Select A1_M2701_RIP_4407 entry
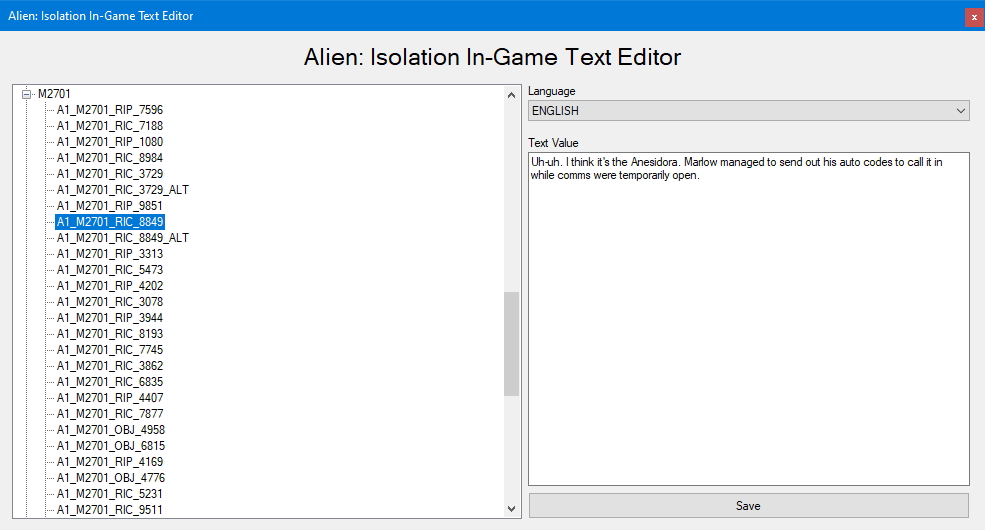Screen dimensions: 985x530 click(x=110, y=398)
